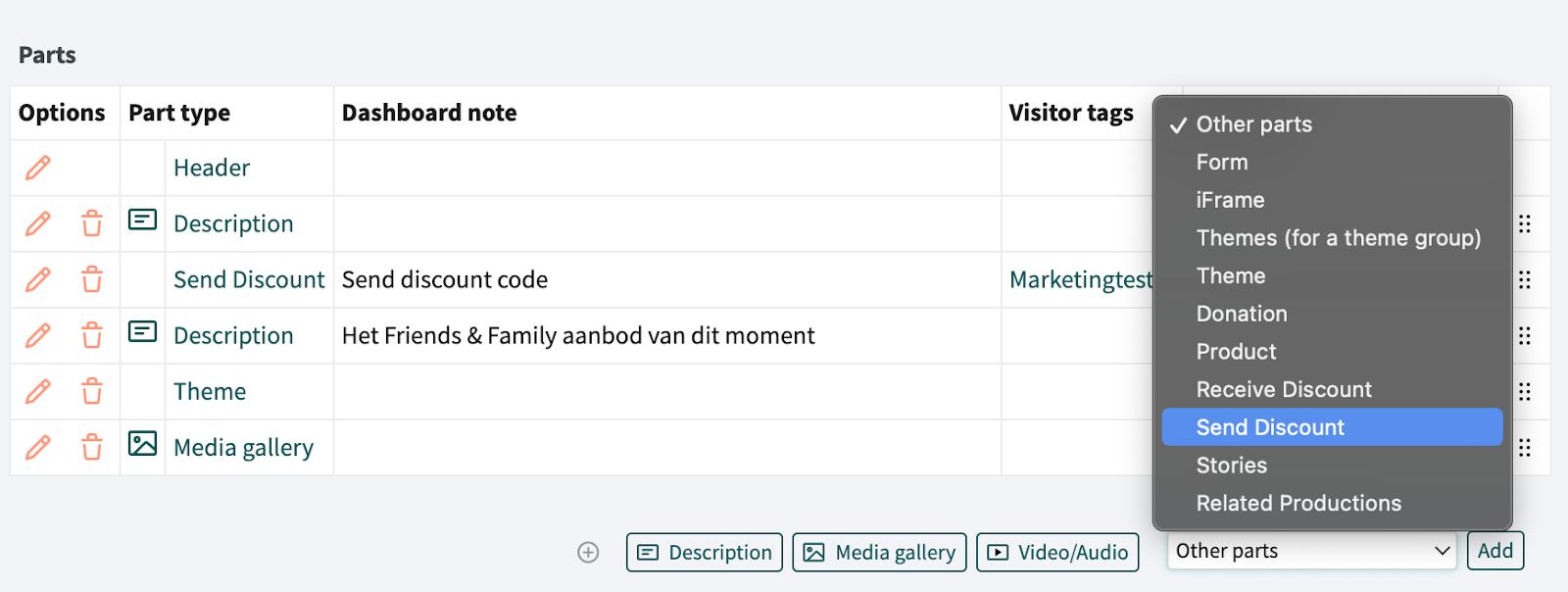The image size is (1568, 592).
Task: Select iFrame from the parts menu
Action: 1230,200
